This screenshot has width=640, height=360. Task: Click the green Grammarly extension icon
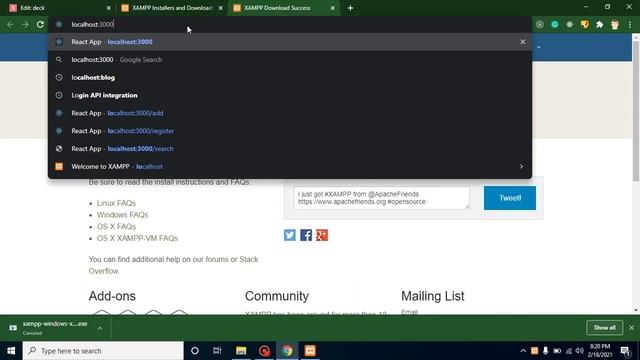pos(555,24)
